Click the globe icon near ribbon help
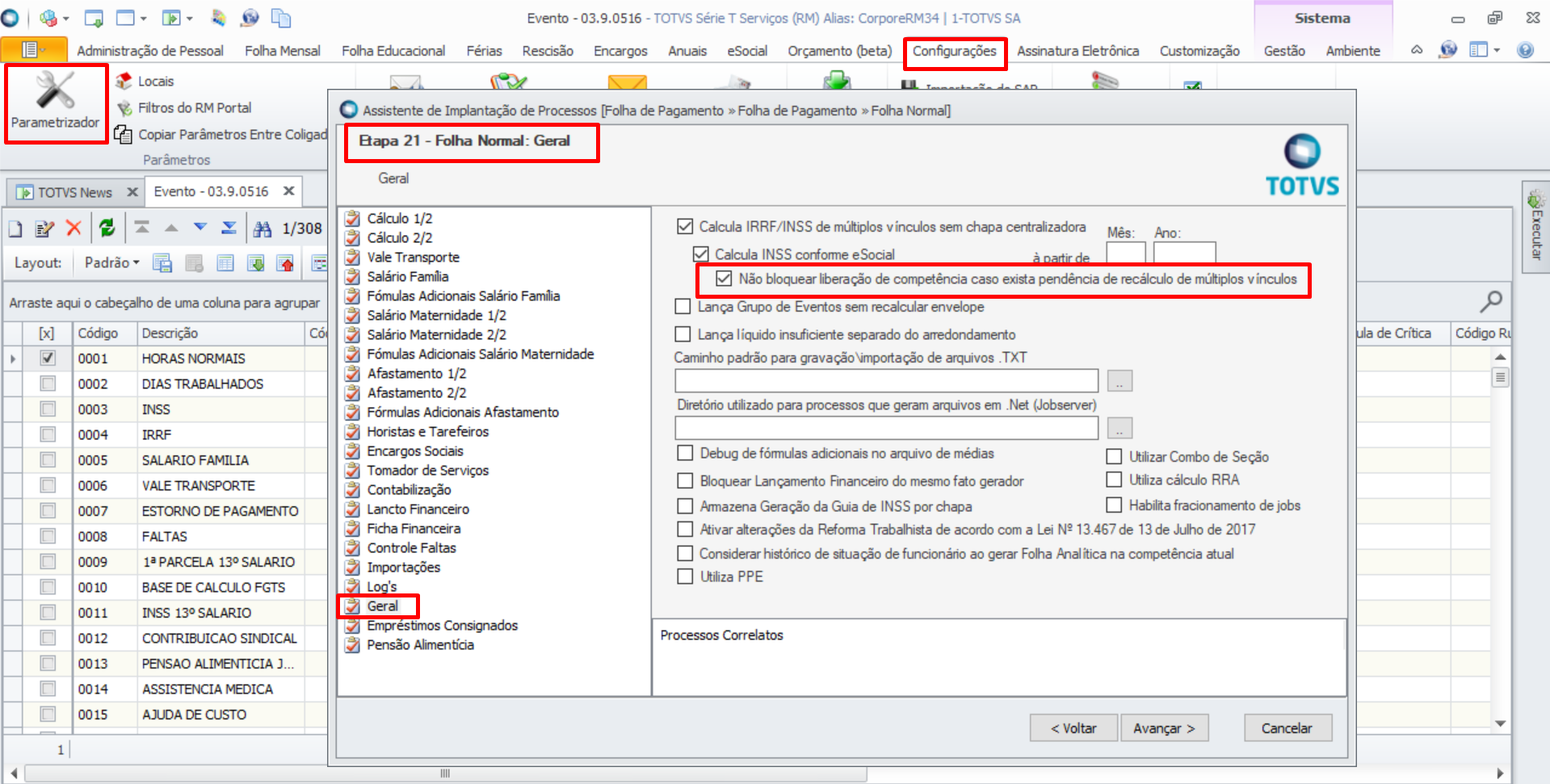This screenshot has width=1550, height=784. (1448, 50)
